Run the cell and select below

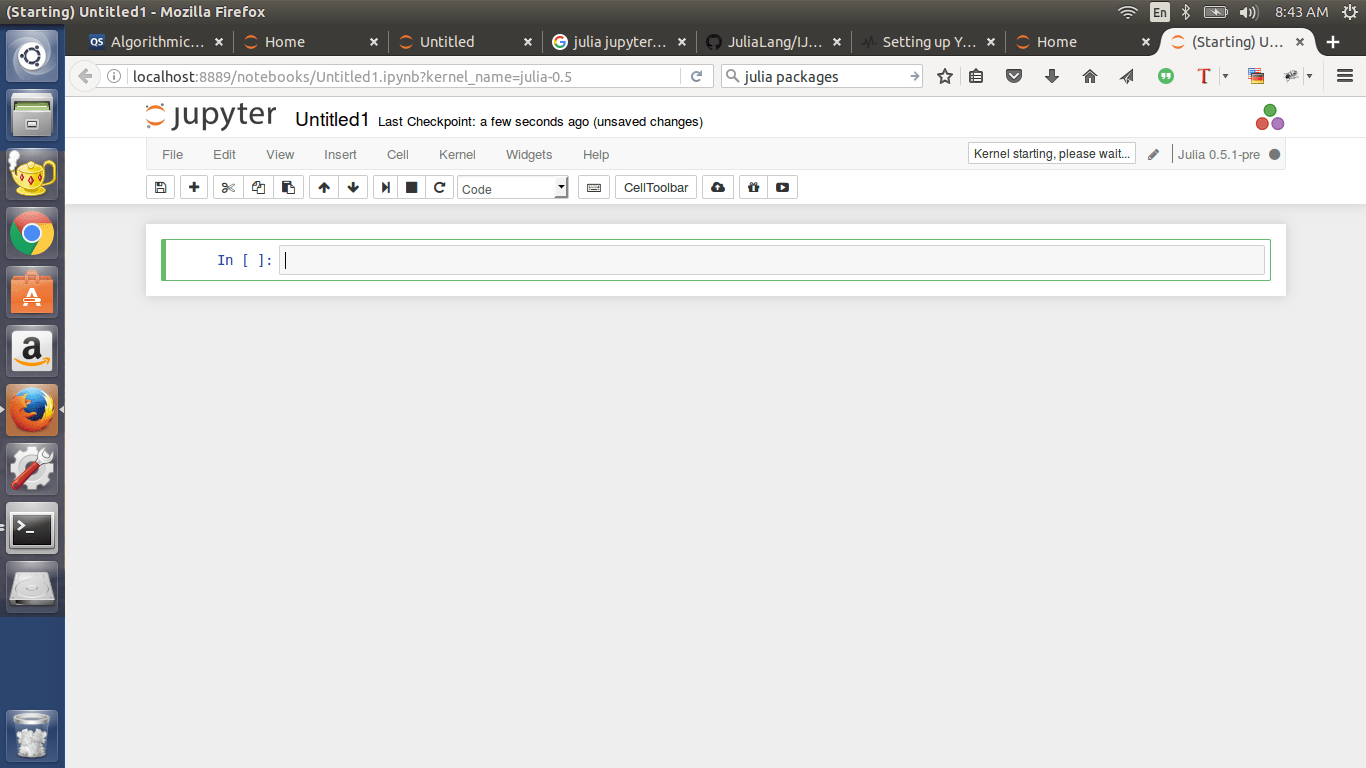pyautogui.click(x=385, y=187)
